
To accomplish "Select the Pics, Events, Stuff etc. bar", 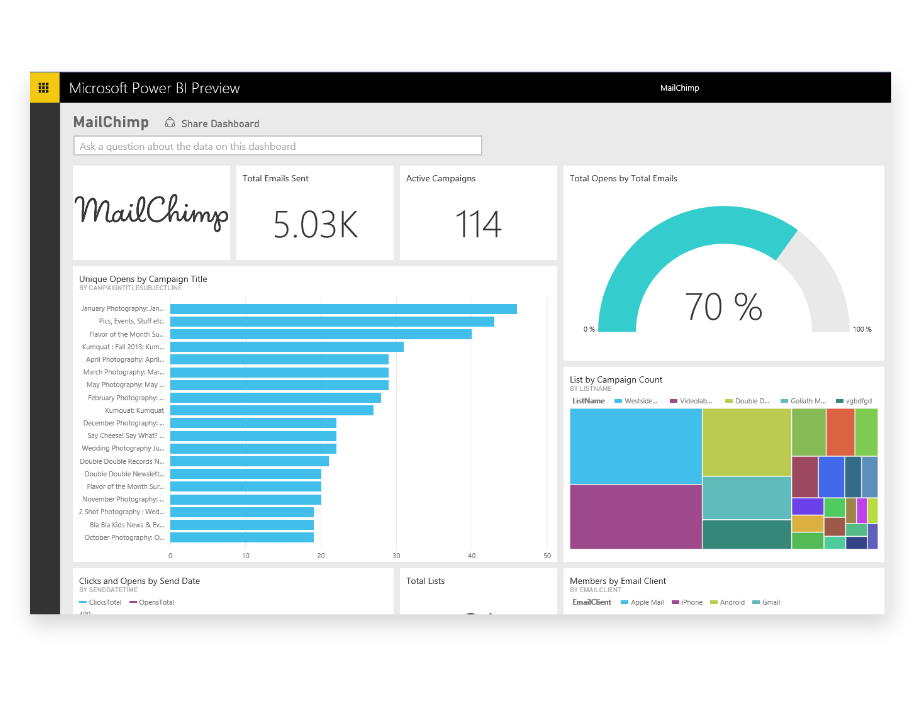I will (332, 322).
